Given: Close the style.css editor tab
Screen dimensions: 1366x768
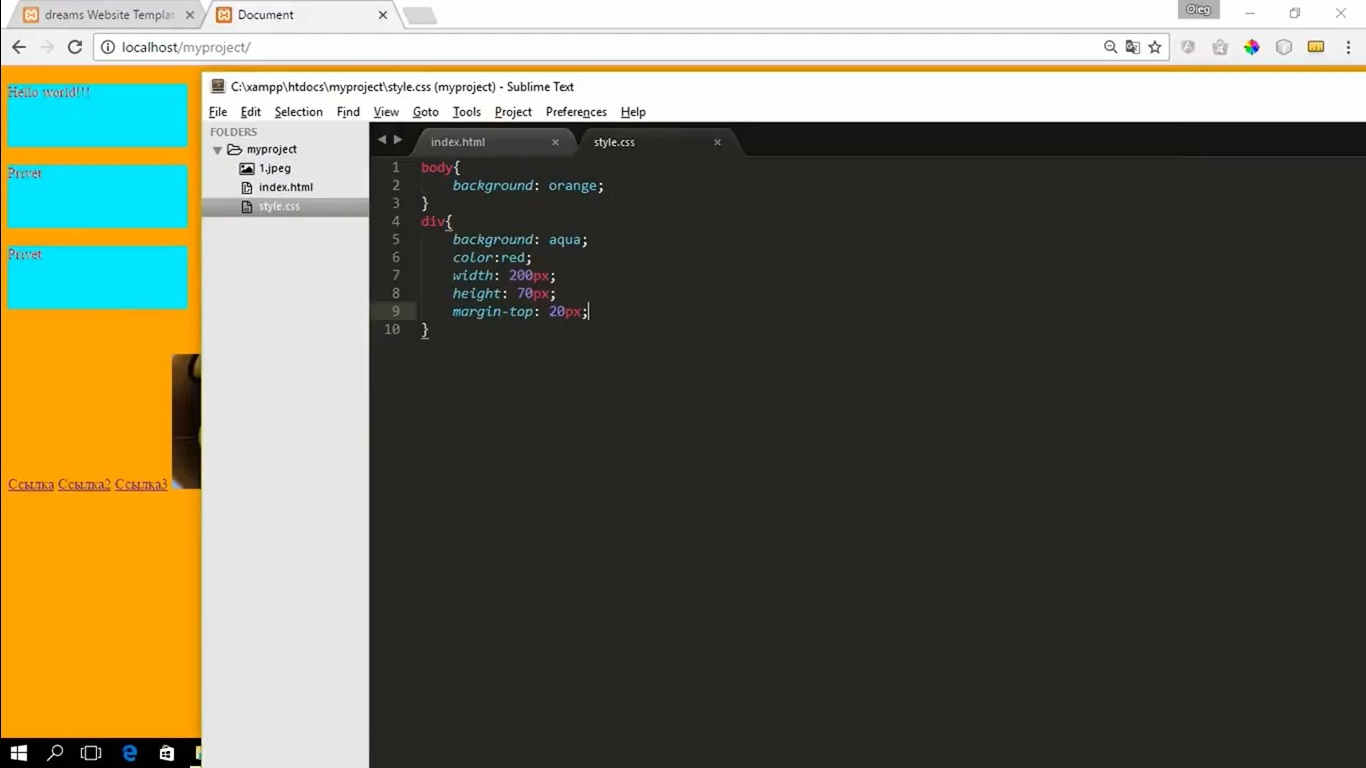Looking at the screenshot, I should point(717,142).
